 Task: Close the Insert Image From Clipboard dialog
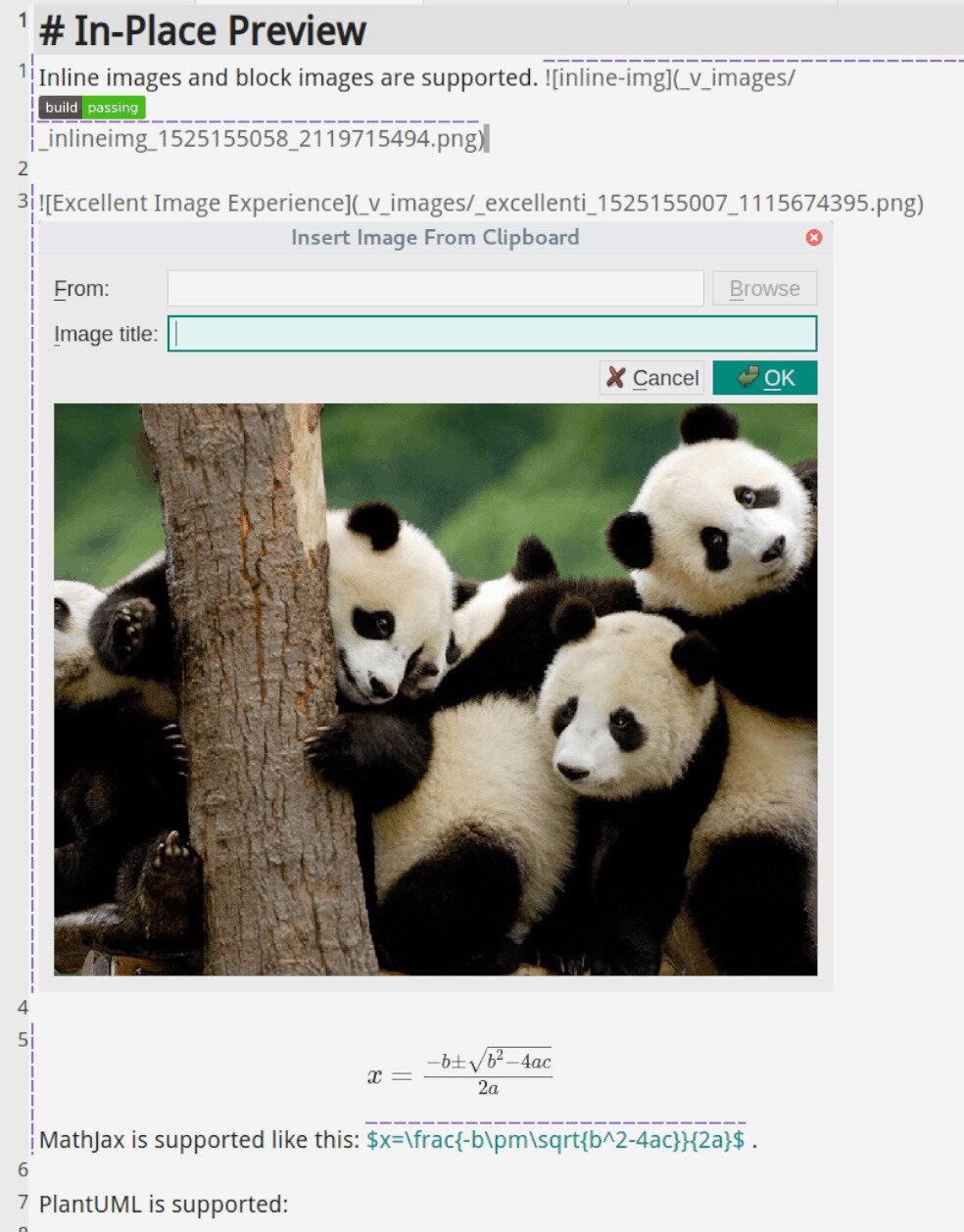coord(814,237)
